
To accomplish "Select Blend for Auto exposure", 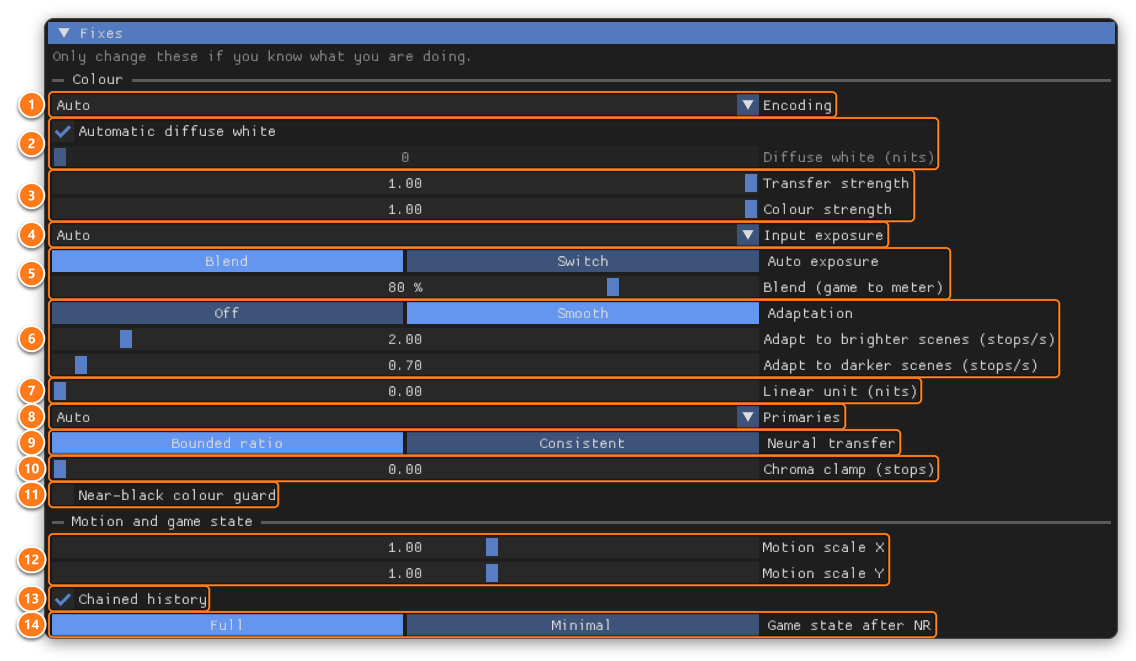I will (x=227, y=261).
